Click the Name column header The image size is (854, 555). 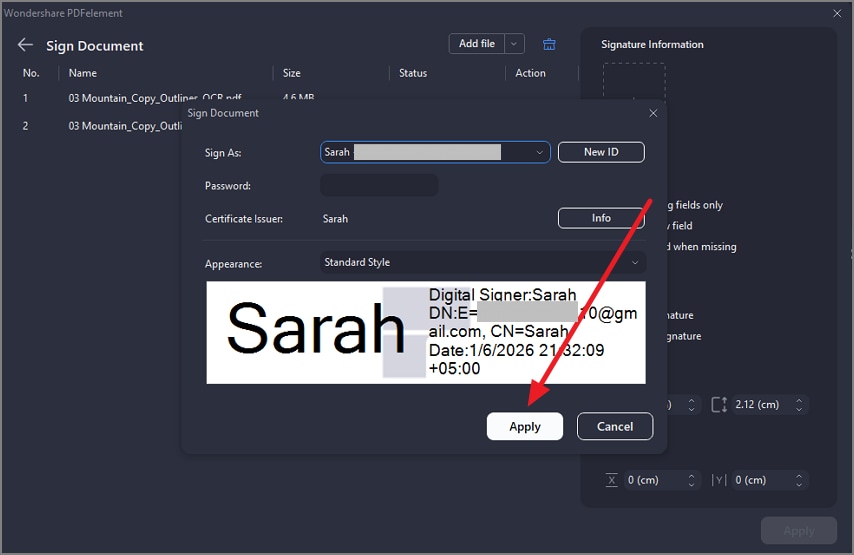click(83, 73)
